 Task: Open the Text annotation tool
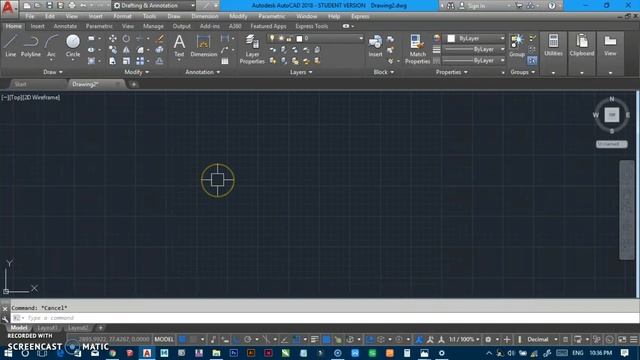179,46
